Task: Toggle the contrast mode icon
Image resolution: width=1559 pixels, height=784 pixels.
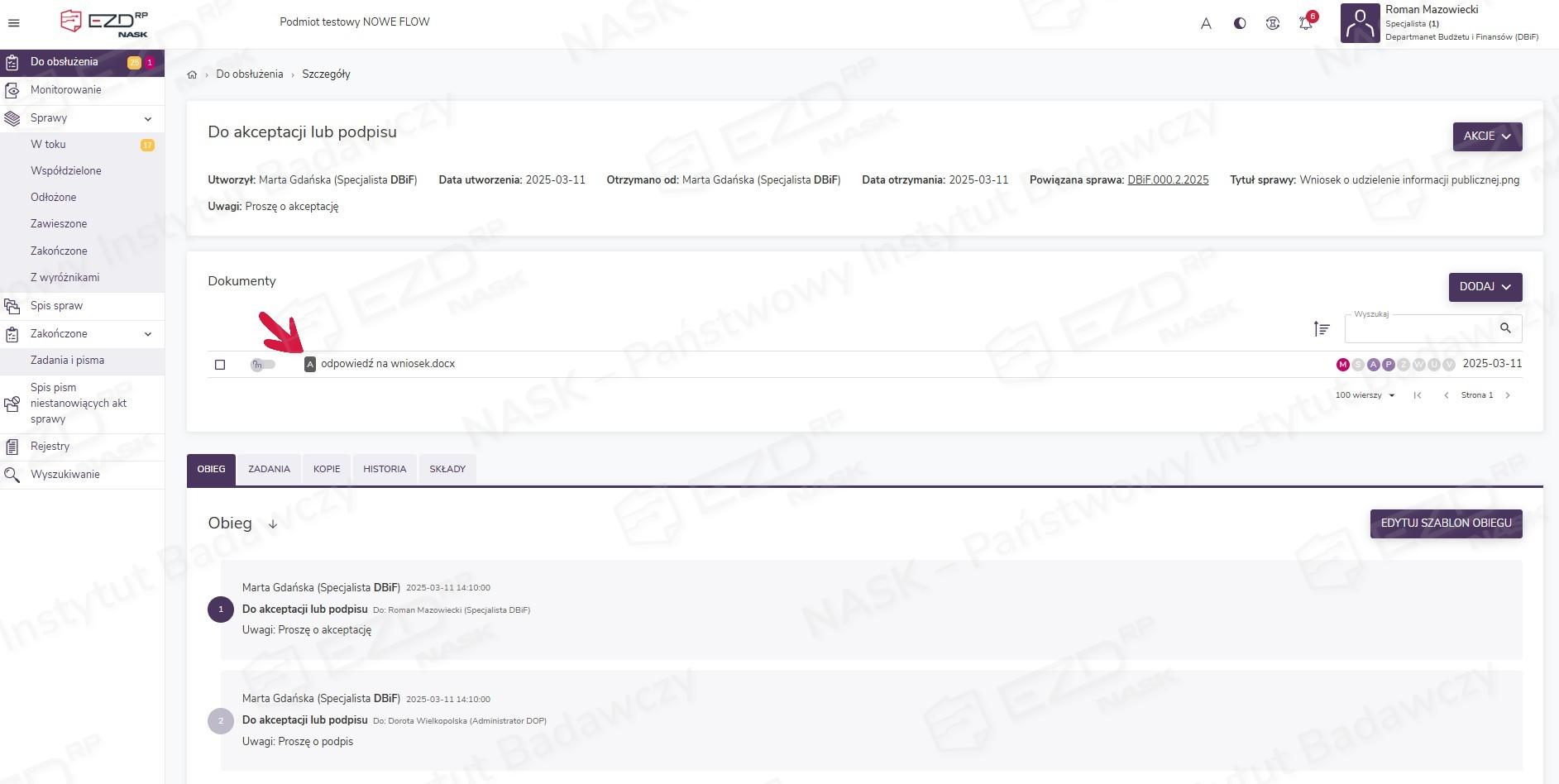Action: click(x=1239, y=23)
